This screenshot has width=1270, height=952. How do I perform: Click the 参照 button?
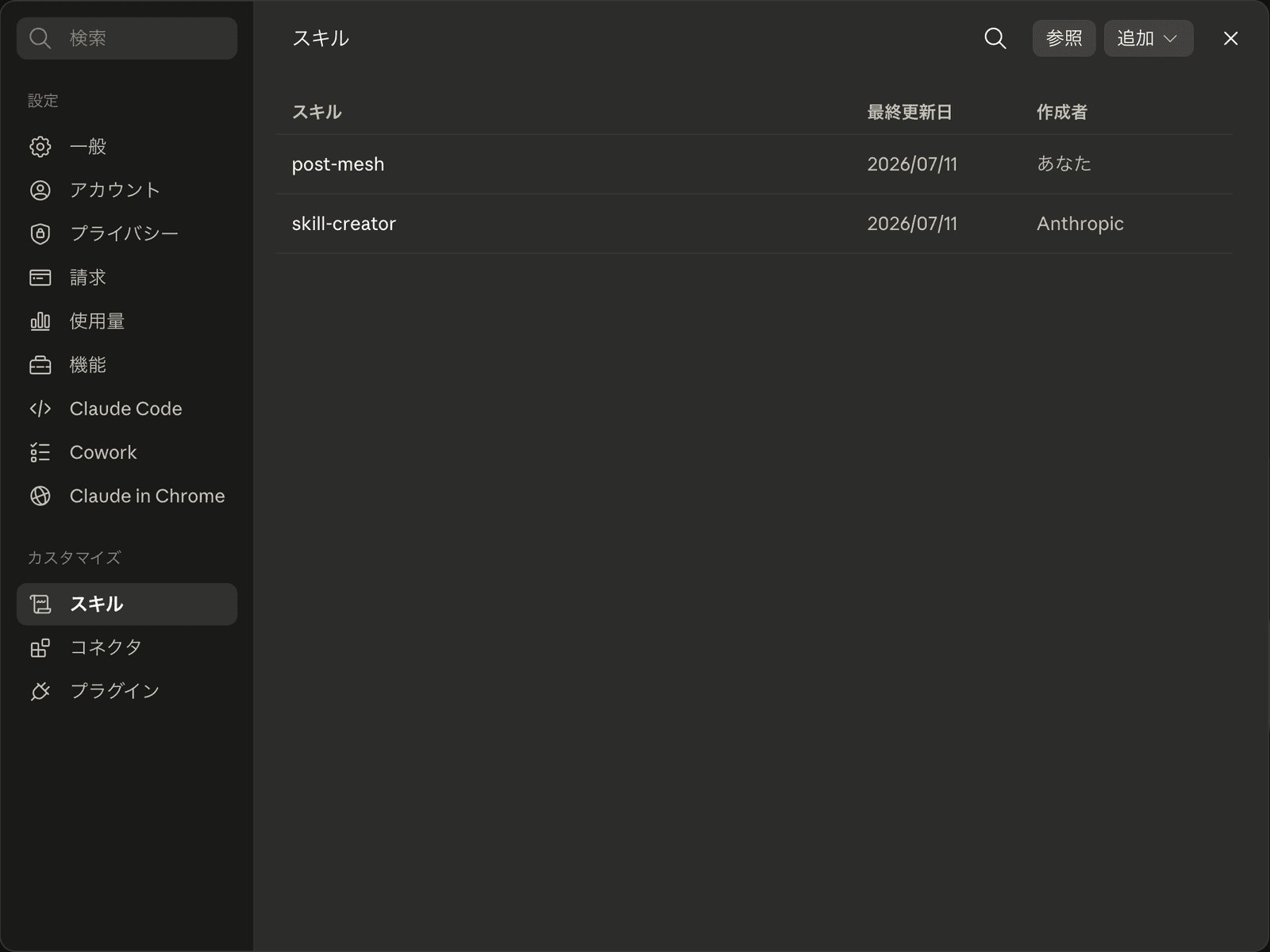click(1064, 38)
